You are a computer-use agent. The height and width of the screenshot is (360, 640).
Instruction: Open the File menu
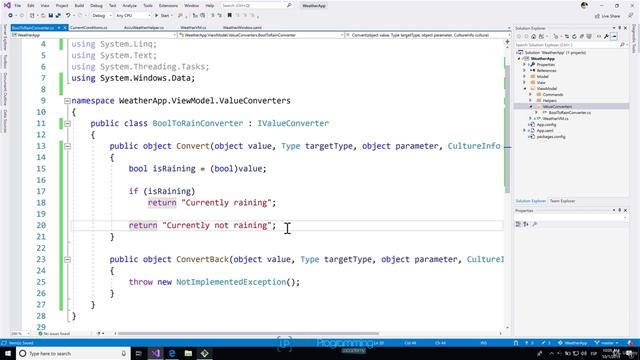18,6
